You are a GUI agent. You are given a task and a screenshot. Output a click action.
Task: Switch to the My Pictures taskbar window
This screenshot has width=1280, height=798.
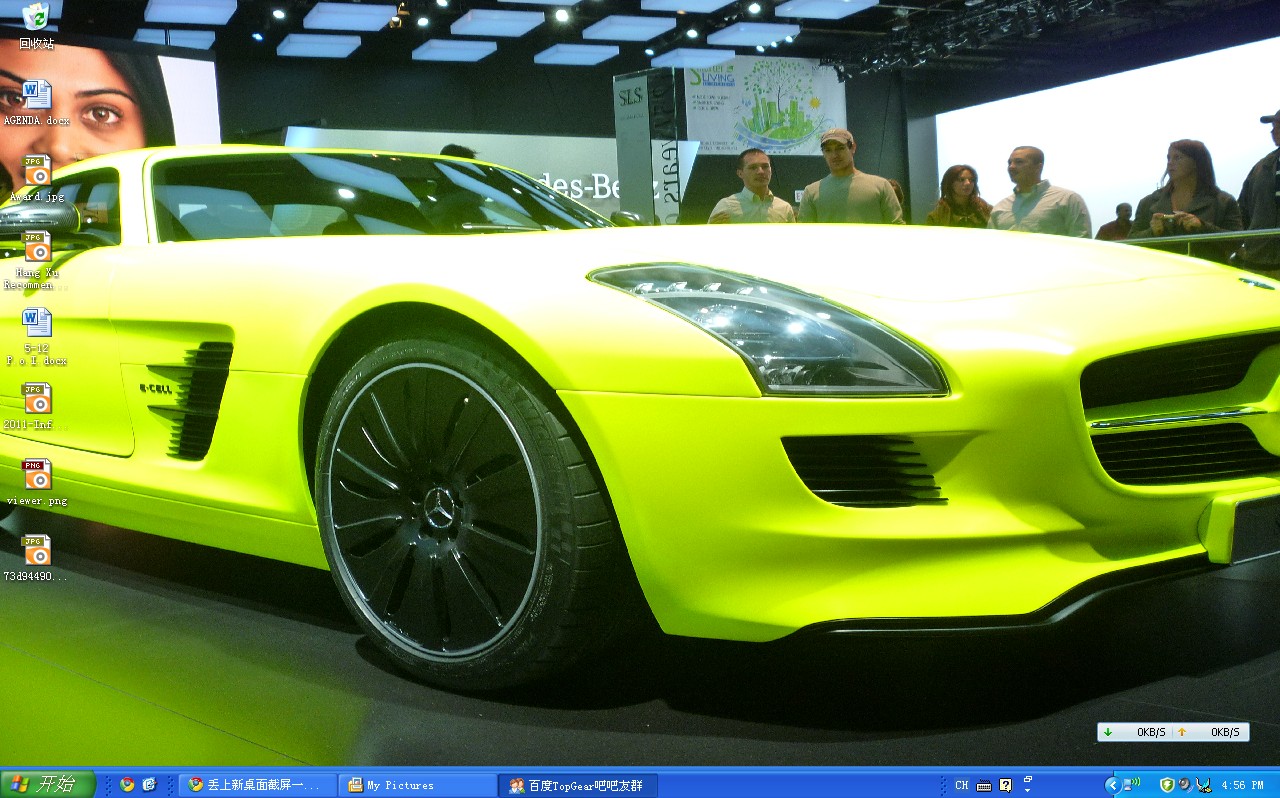[x=418, y=785]
